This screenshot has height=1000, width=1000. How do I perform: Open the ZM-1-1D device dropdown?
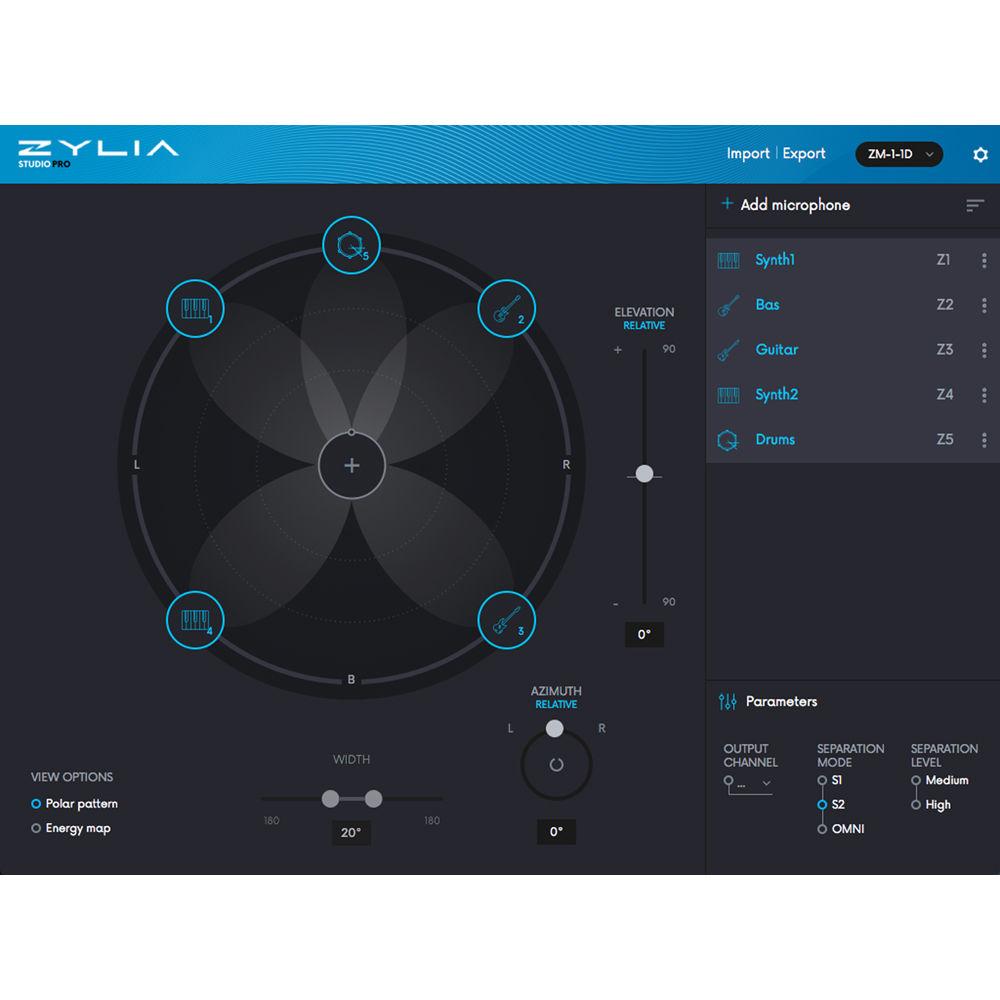click(x=898, y=154)
